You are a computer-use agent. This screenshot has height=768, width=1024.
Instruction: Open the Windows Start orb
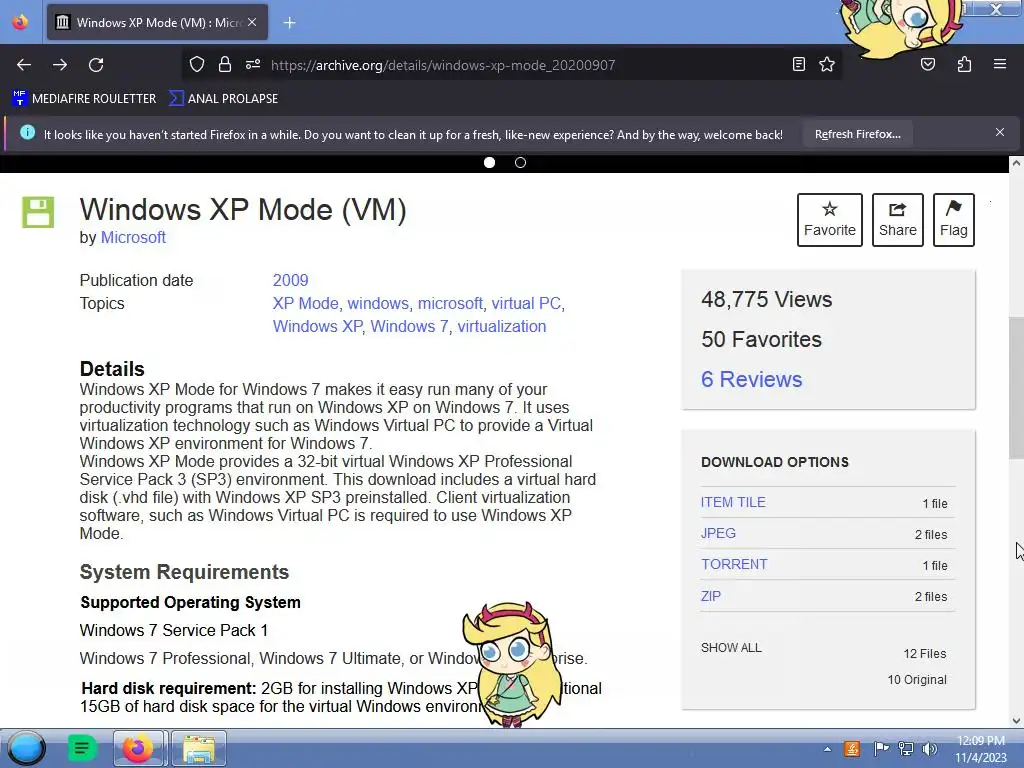(27, 748)
